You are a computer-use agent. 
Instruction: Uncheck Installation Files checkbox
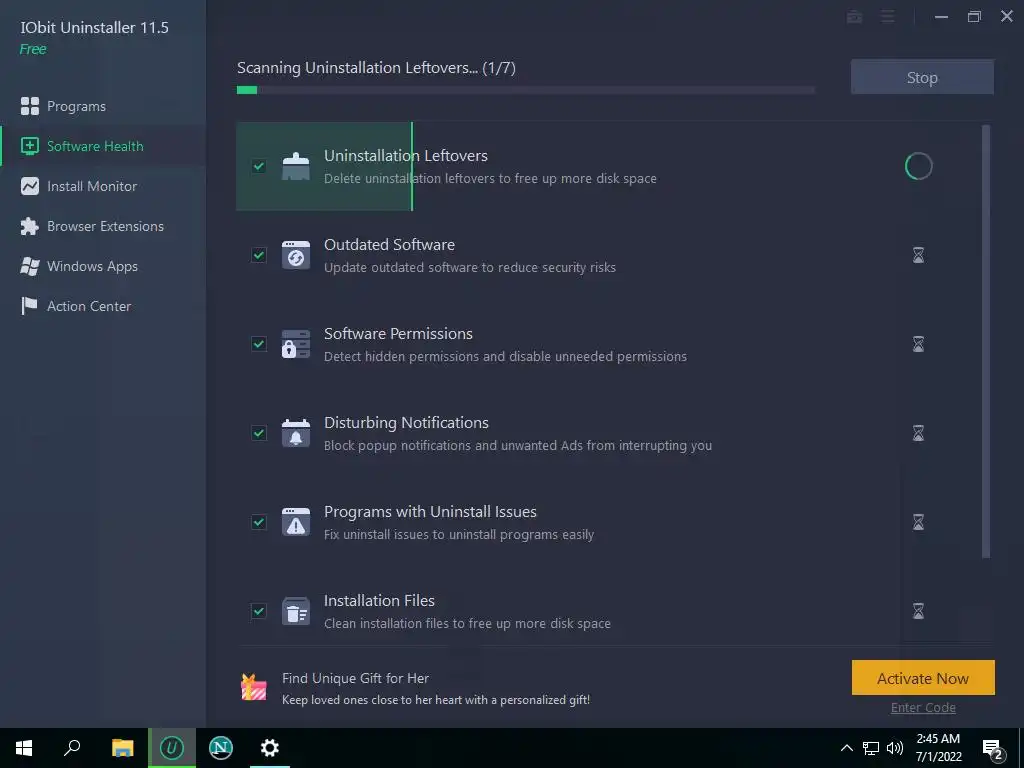(259, 611)
